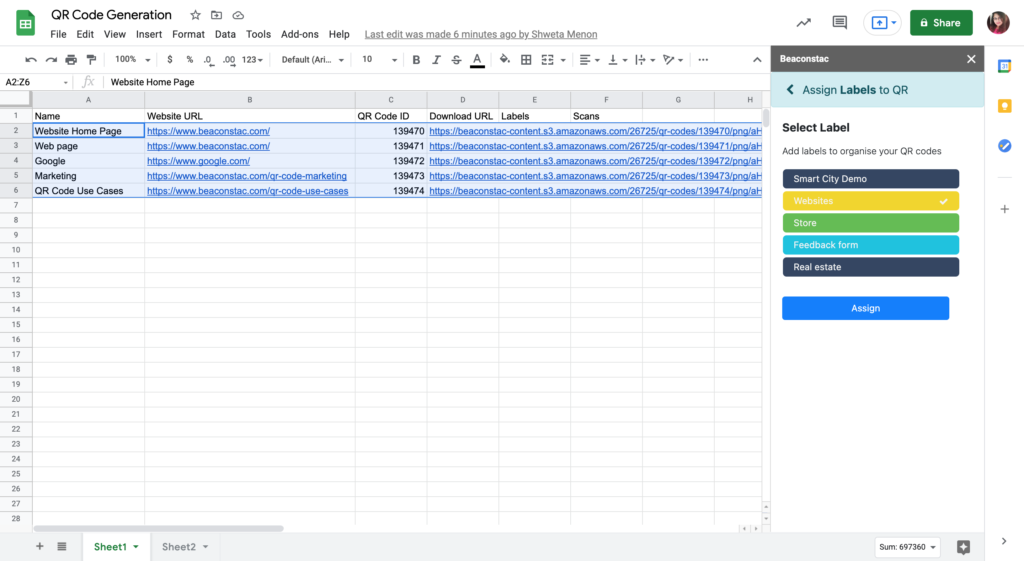Open the account profile picture
This screenshot has width=1024, height=561.
(998, 23)
